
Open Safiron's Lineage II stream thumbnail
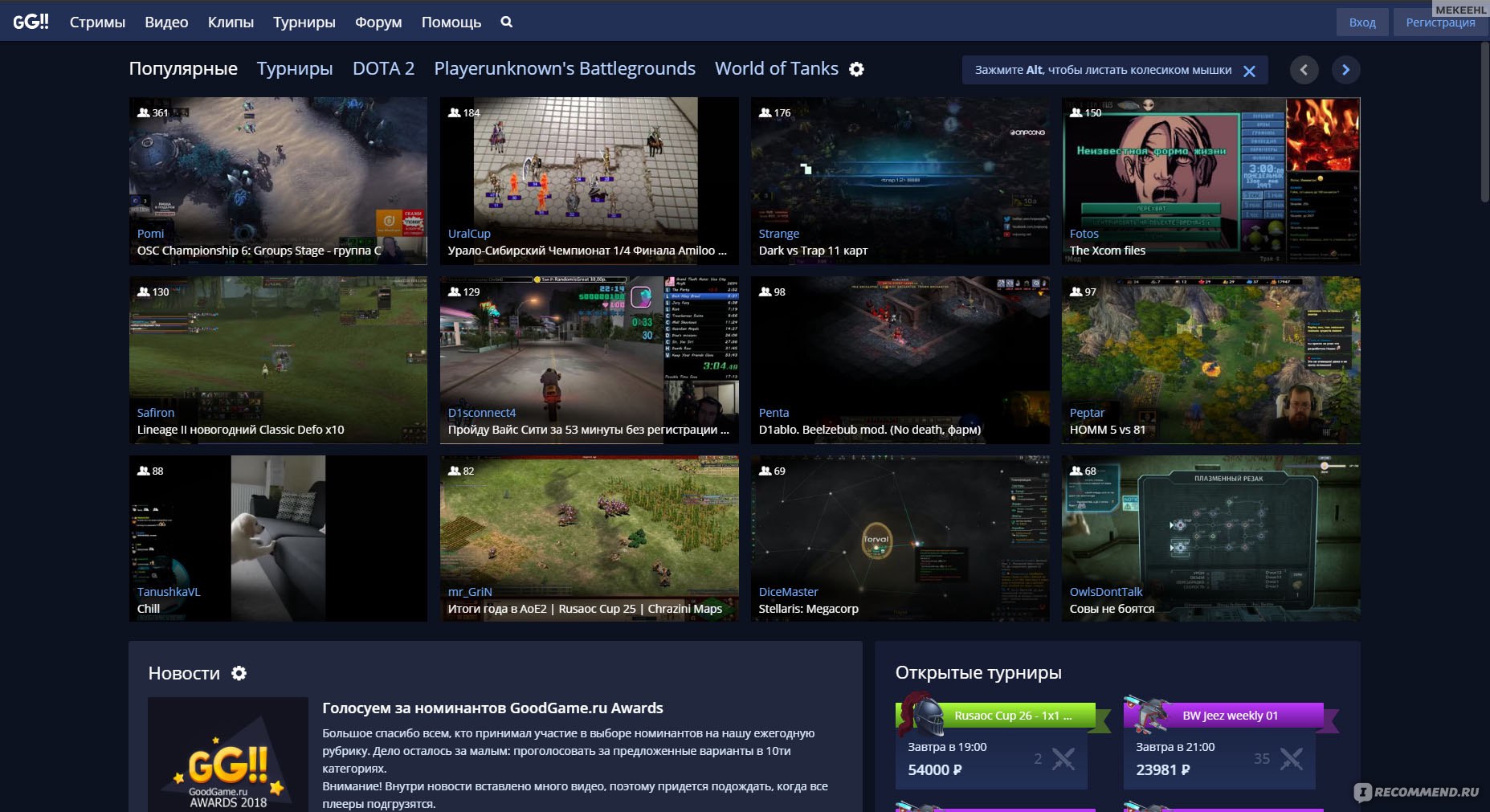(278, 360)
